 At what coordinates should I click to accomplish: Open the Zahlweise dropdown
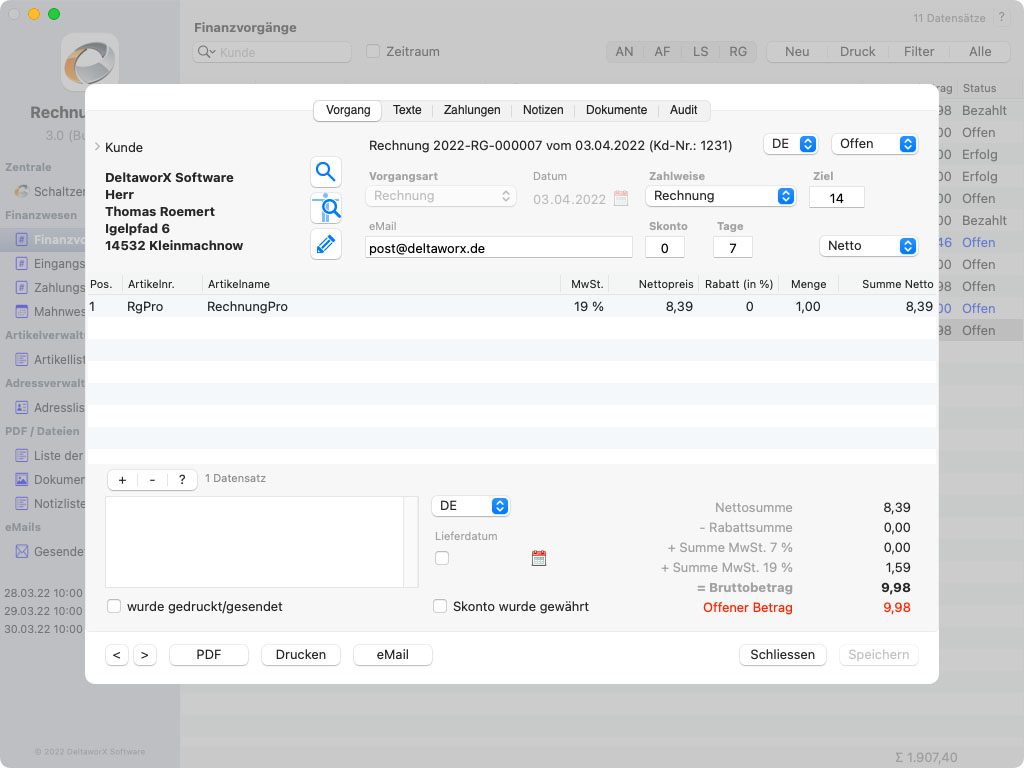(720, 196)
